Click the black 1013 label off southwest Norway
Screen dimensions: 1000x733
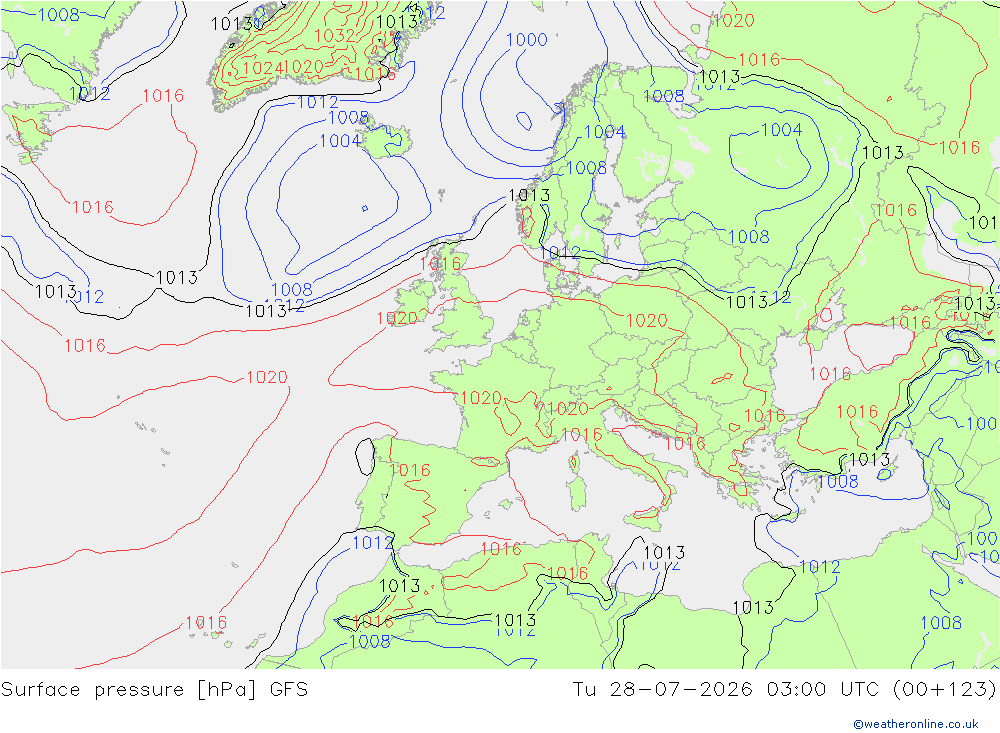pyautogui.click(x=529, y=195)
